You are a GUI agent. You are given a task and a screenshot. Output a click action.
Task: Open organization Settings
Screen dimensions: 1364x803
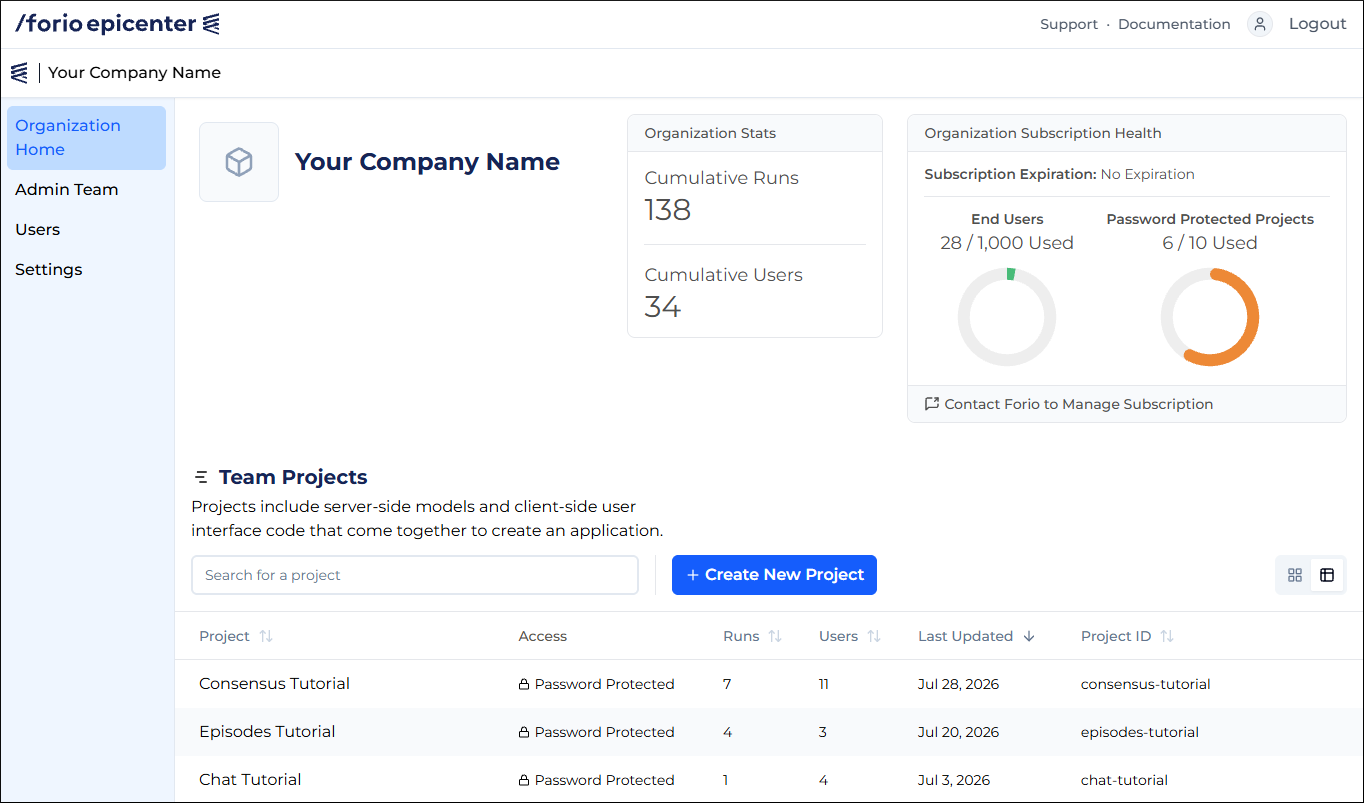click(49, 269)
